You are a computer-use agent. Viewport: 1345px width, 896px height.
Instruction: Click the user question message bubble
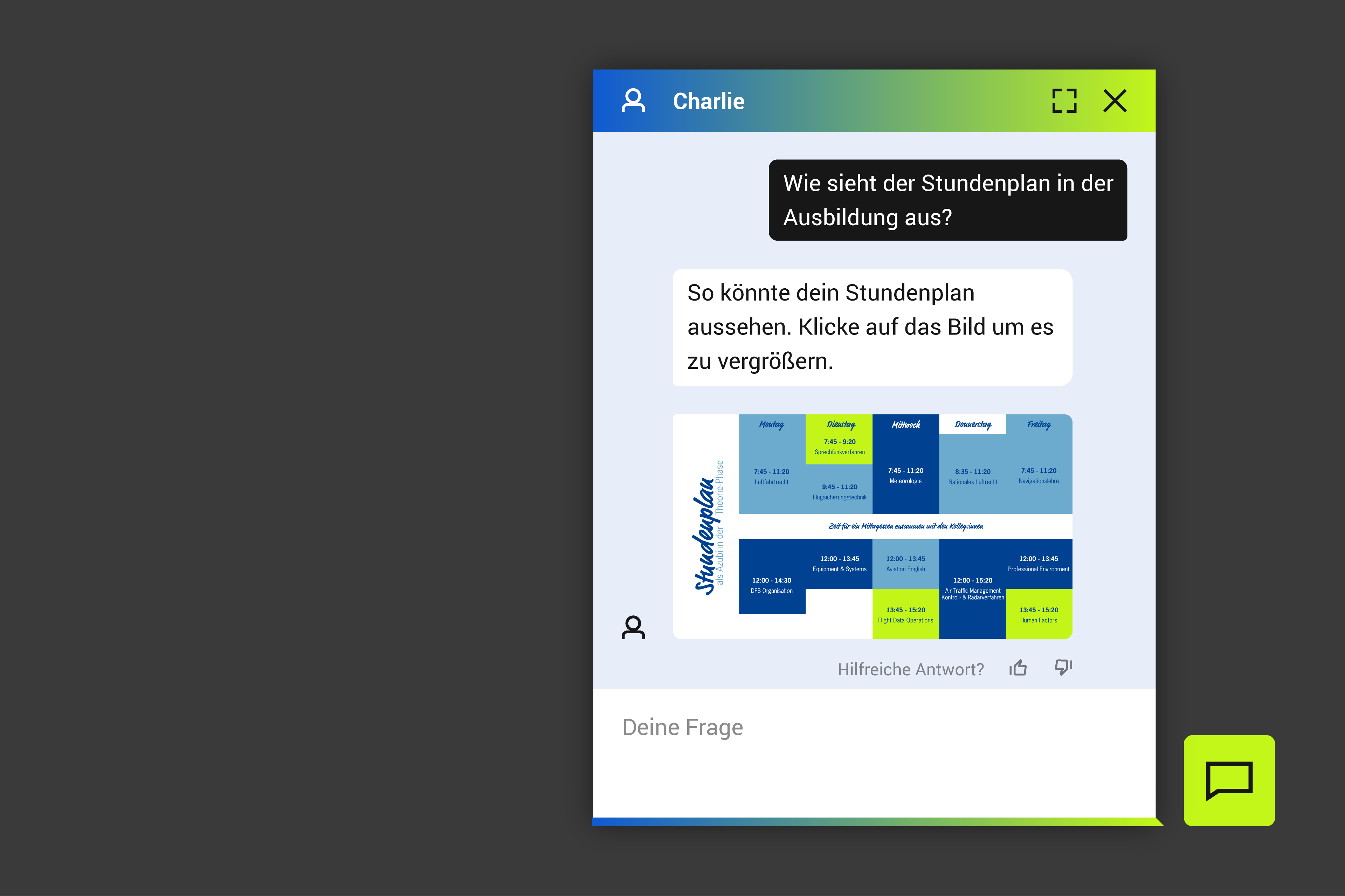pyautogui.click(x=947, y=200)
